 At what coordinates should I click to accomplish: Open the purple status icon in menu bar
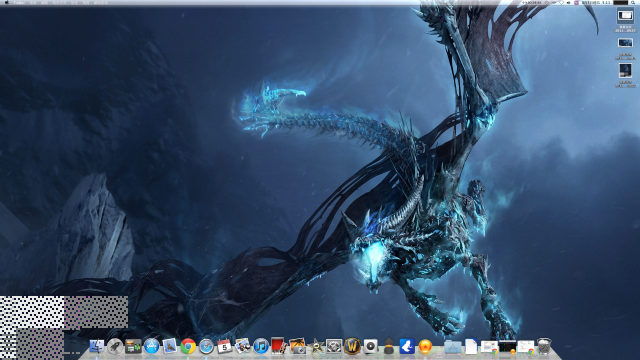[x=576, y=2]
